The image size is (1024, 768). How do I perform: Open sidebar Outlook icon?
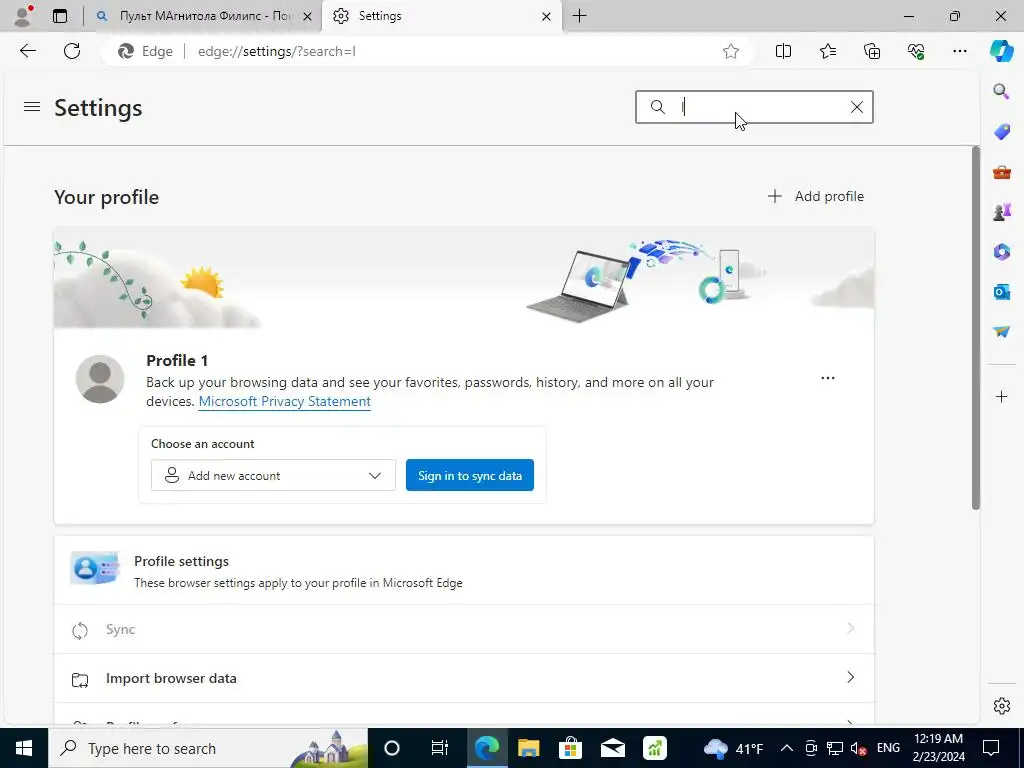1001,291
